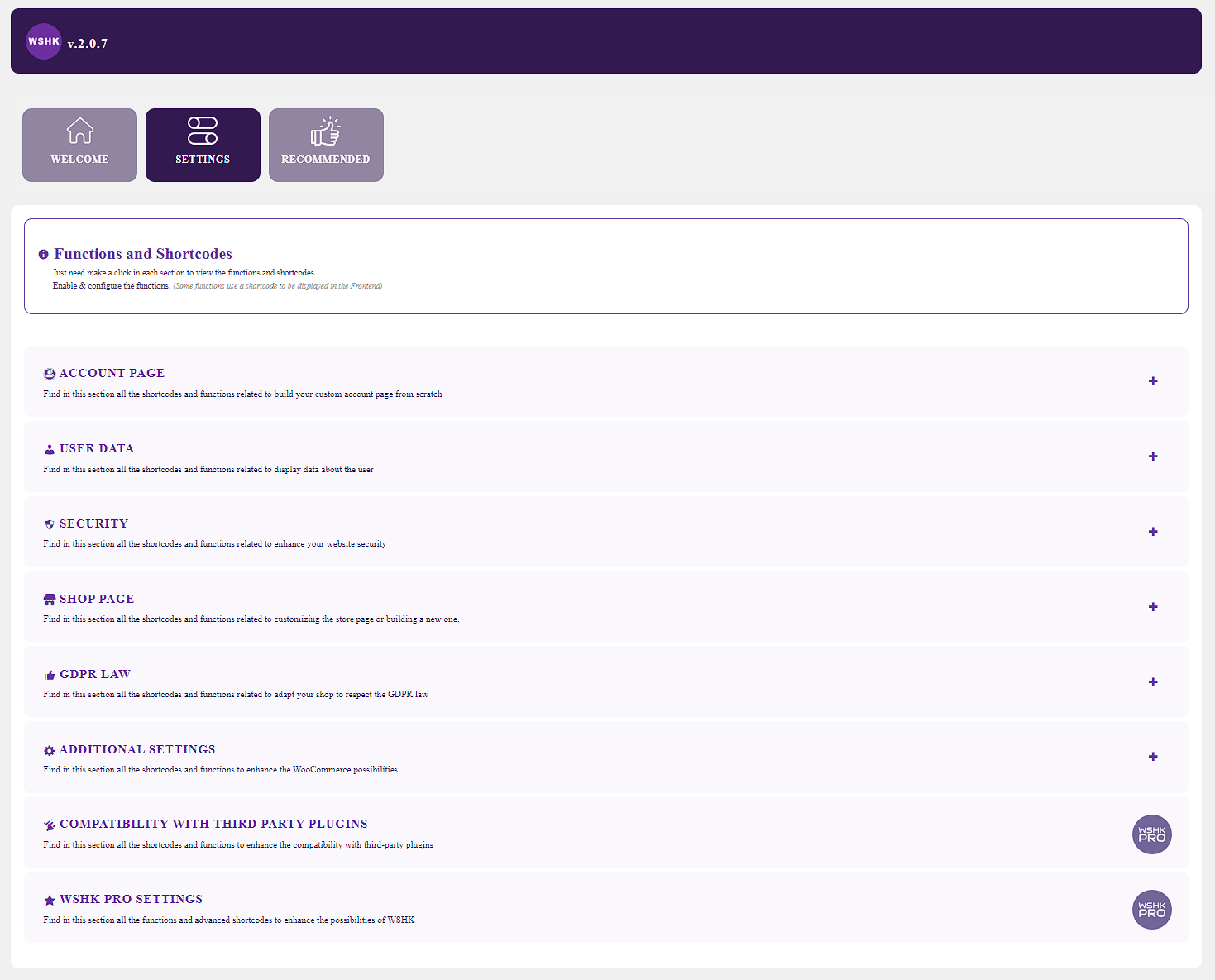Expand the Shop Page section with plus
The width and height of the screenshot is (1215, 980).
pyautogui.click(x=1153, y=607)
